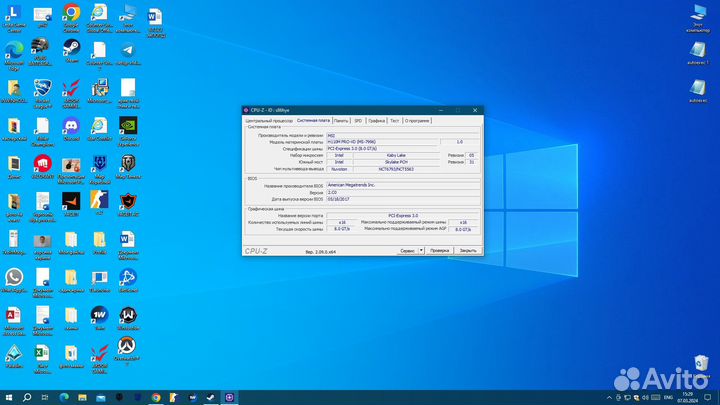Click the Kaby Lake chipset field

(x=396, y=156)
